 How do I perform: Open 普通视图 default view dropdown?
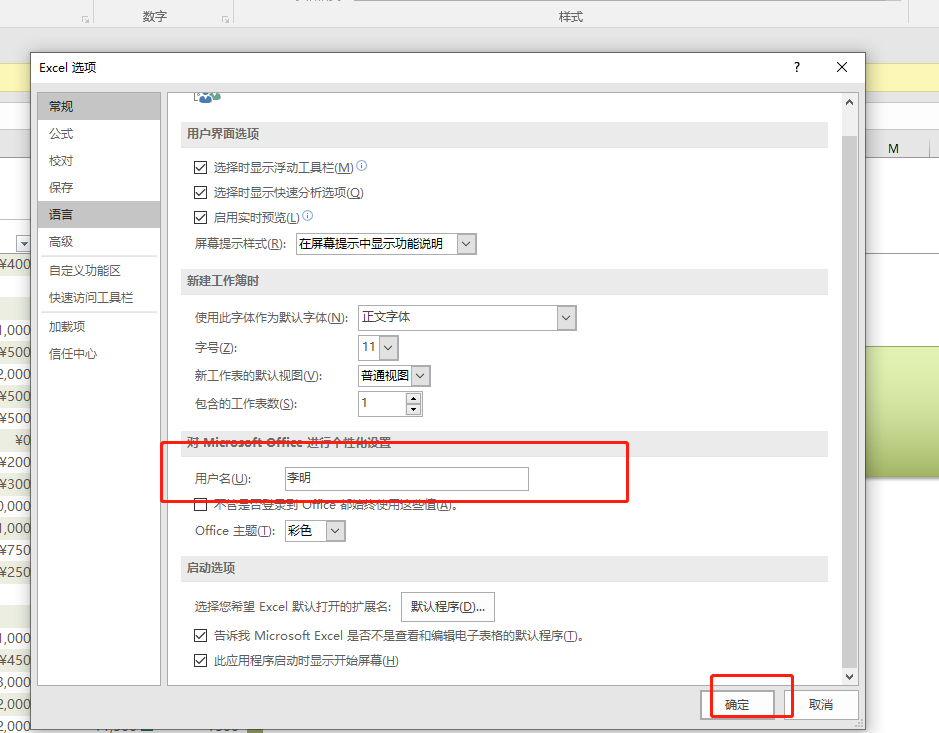[420, 376]
